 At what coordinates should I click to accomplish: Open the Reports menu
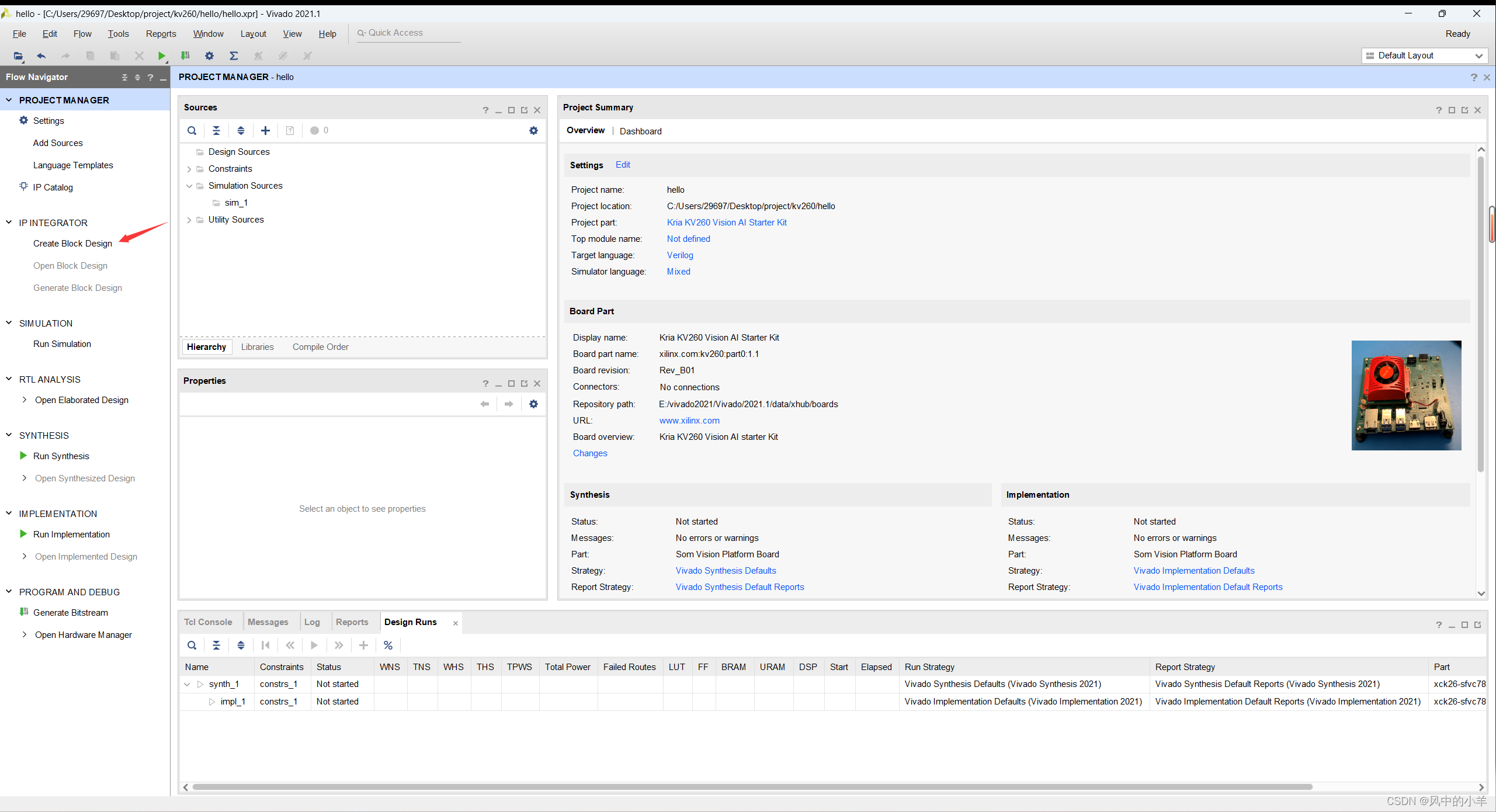[161, 34]
